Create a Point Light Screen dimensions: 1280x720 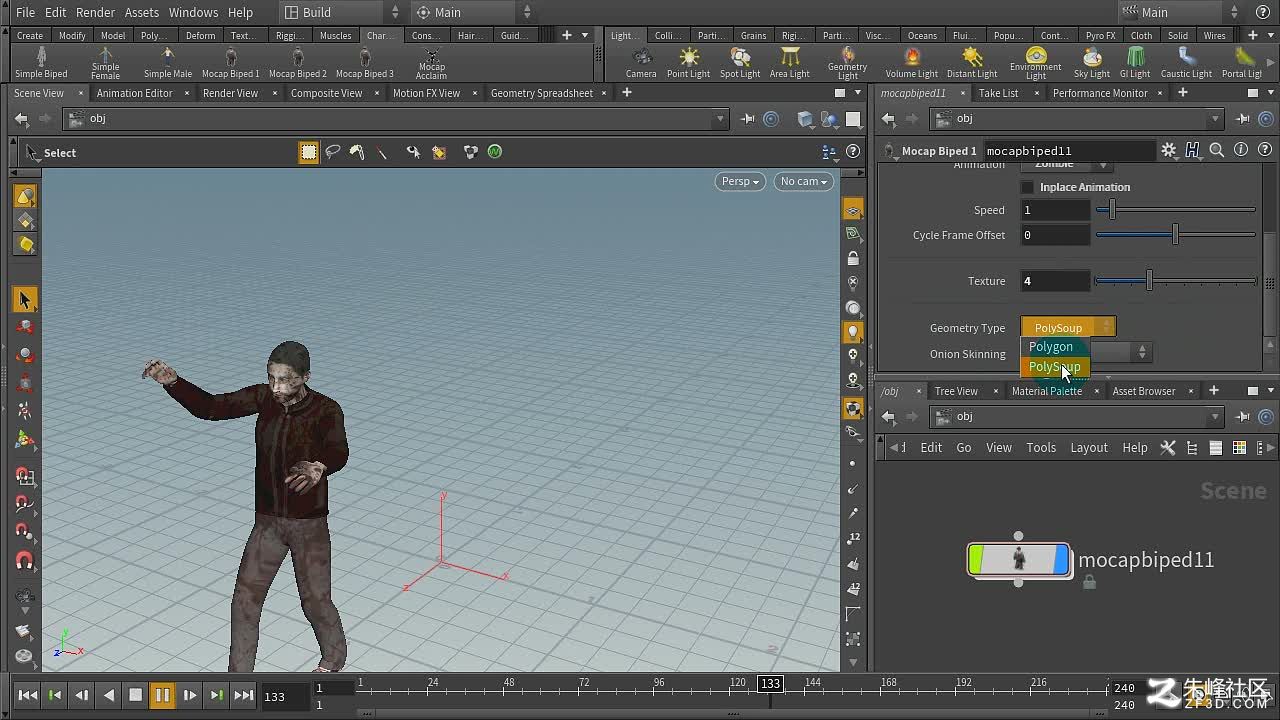[688, 62]
